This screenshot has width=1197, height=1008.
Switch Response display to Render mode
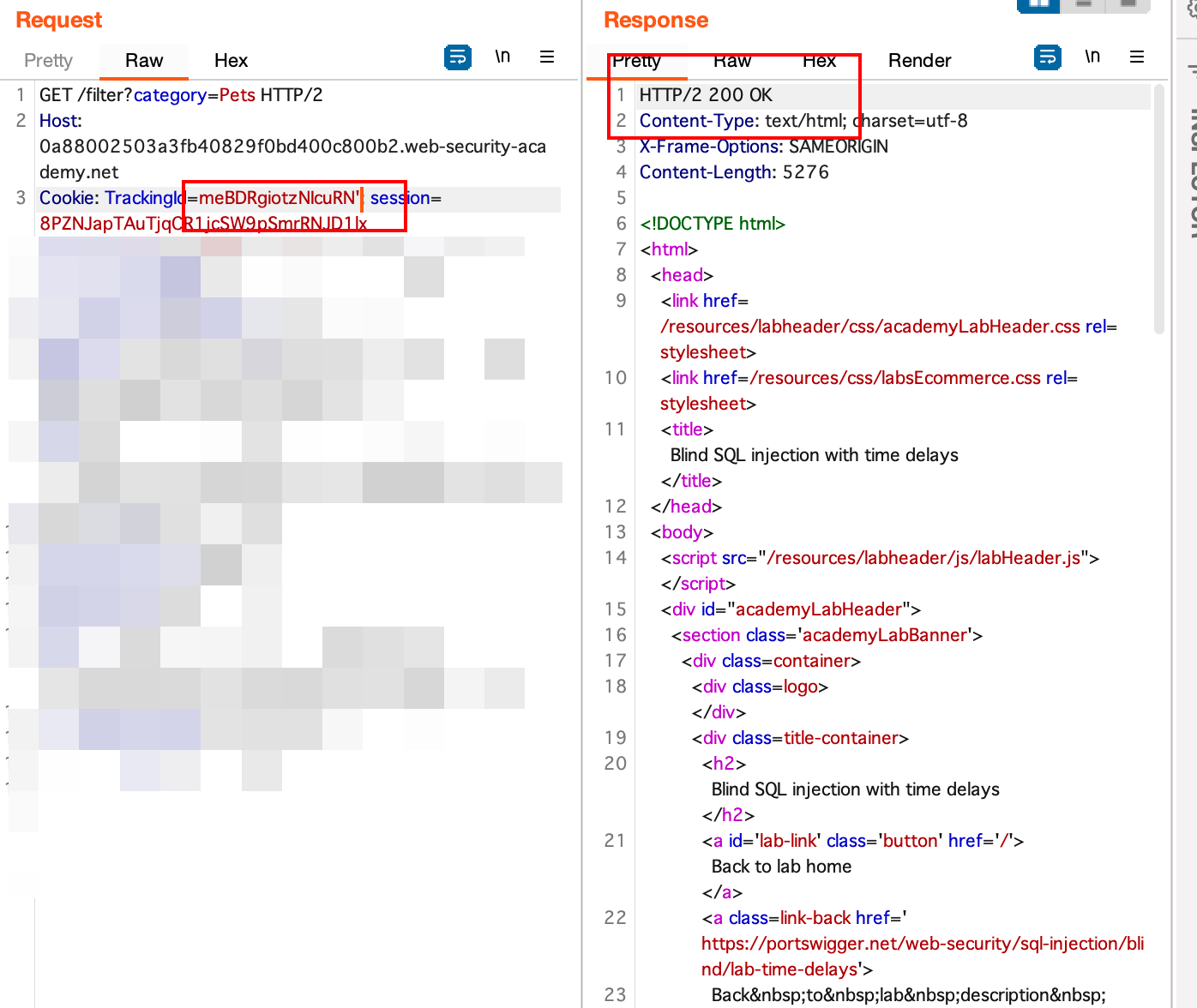click(919, 60)
